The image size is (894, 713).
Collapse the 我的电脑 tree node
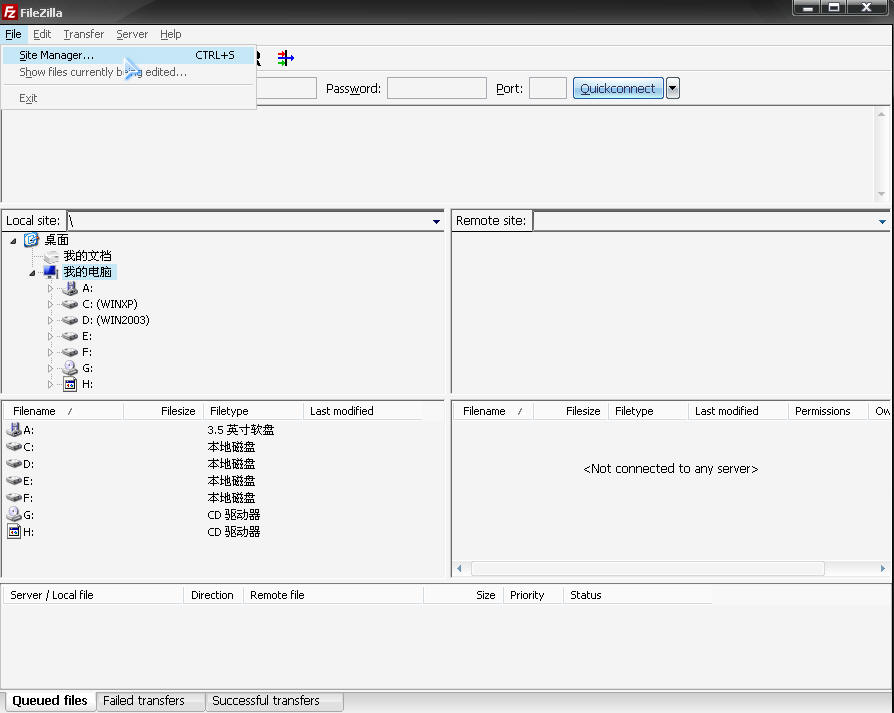coord(32,273)
